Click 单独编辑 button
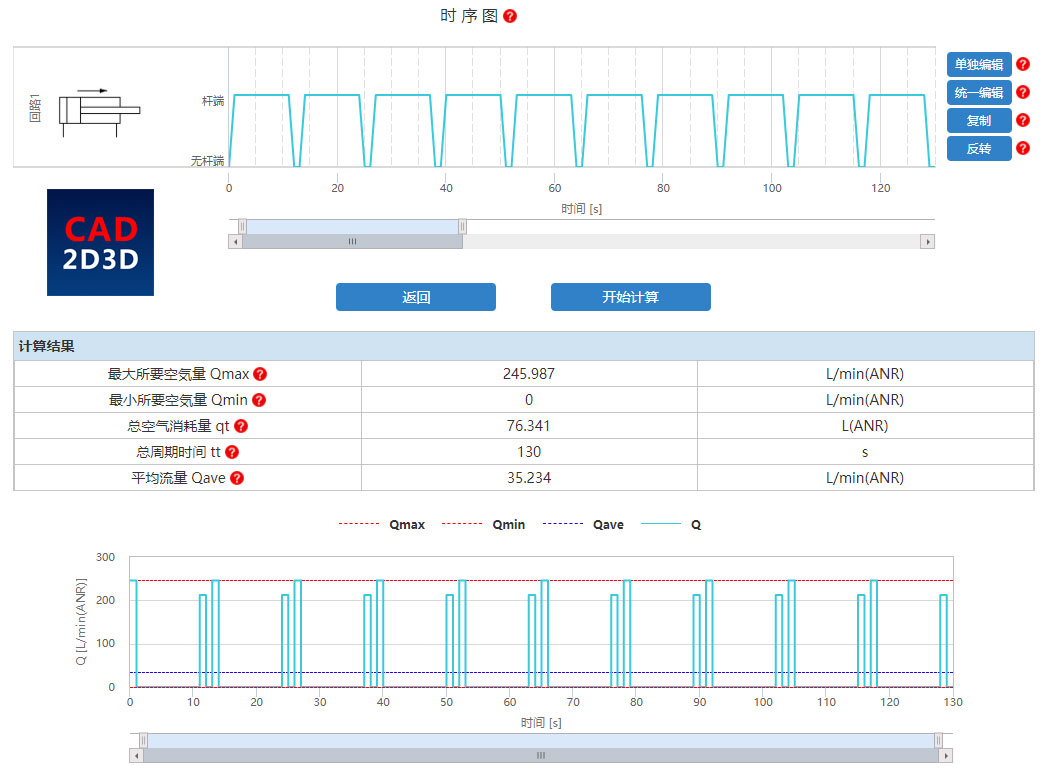Screen dimensions: 1056x781 pyautogui.click(x=979, y=65)
